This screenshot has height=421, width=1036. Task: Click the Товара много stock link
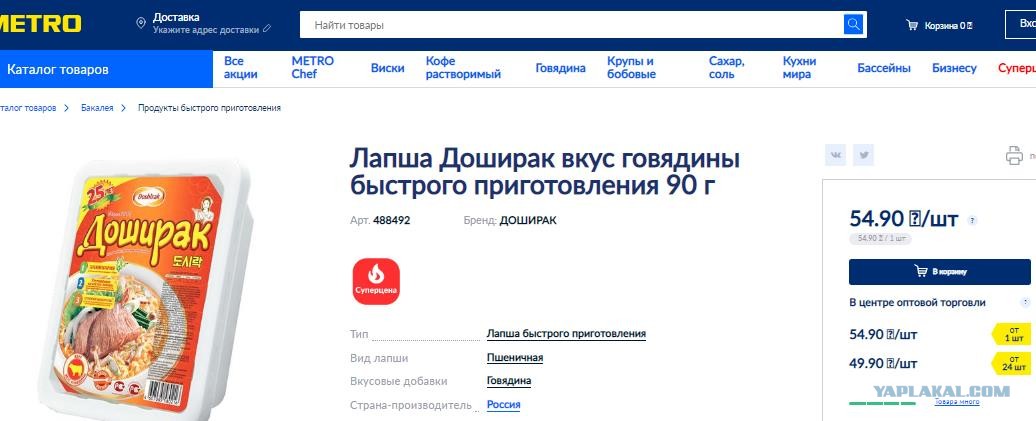957,402
